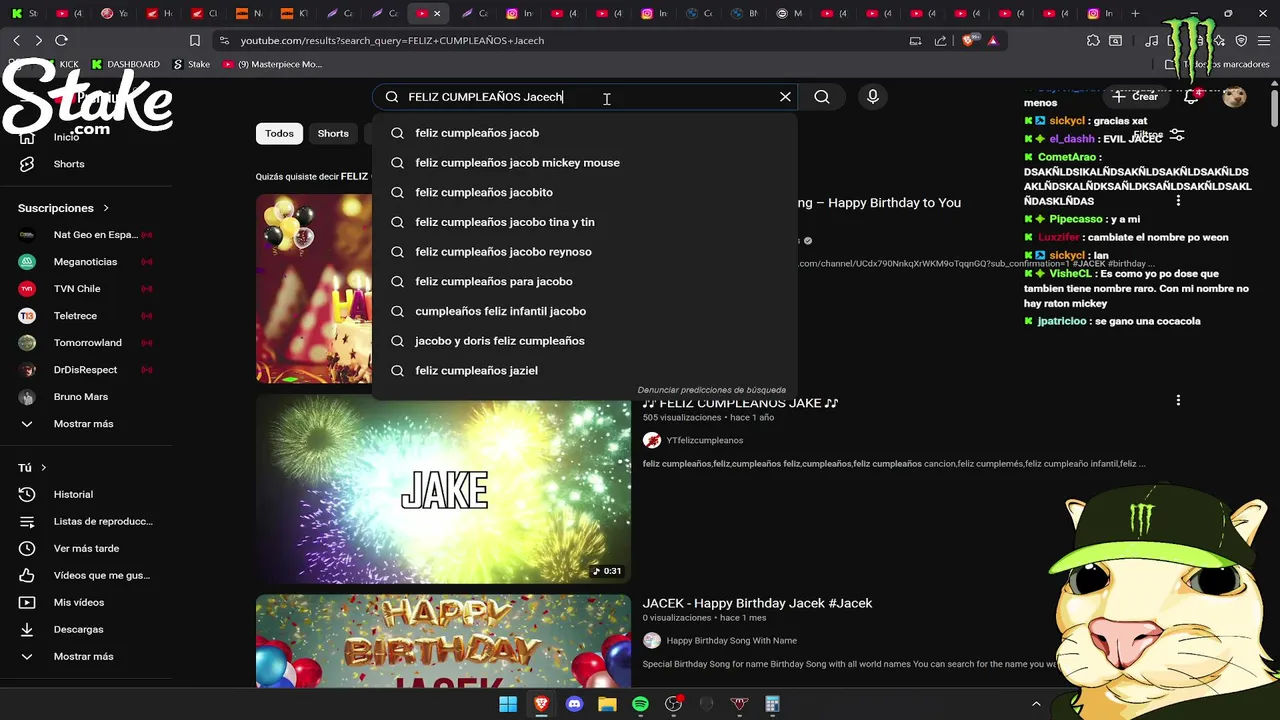Open the JAKE fireworks video thumbnail
This screenshot has width=1280, height=720.
443,490
